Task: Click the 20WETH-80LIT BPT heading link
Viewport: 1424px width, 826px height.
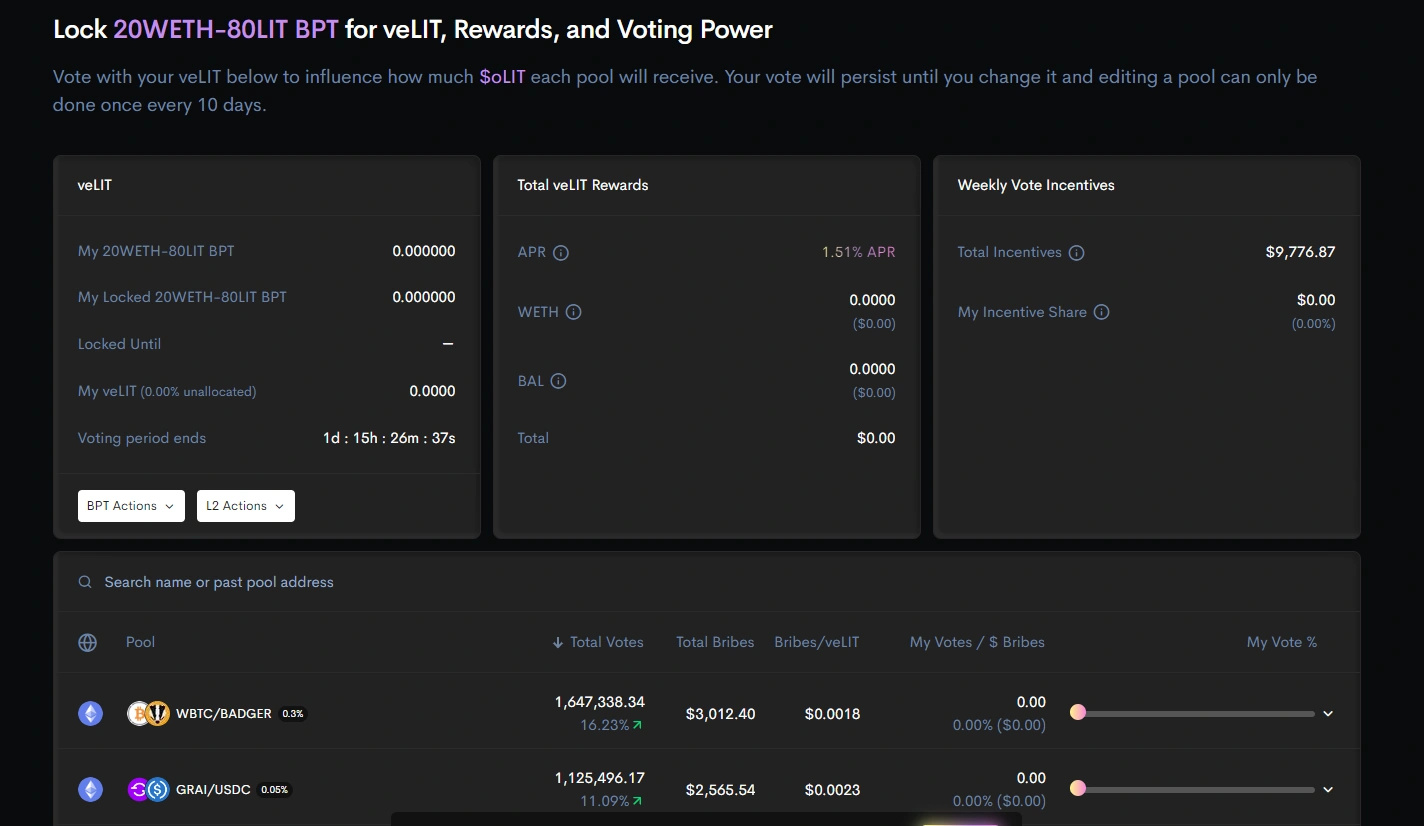Action: 226,29
